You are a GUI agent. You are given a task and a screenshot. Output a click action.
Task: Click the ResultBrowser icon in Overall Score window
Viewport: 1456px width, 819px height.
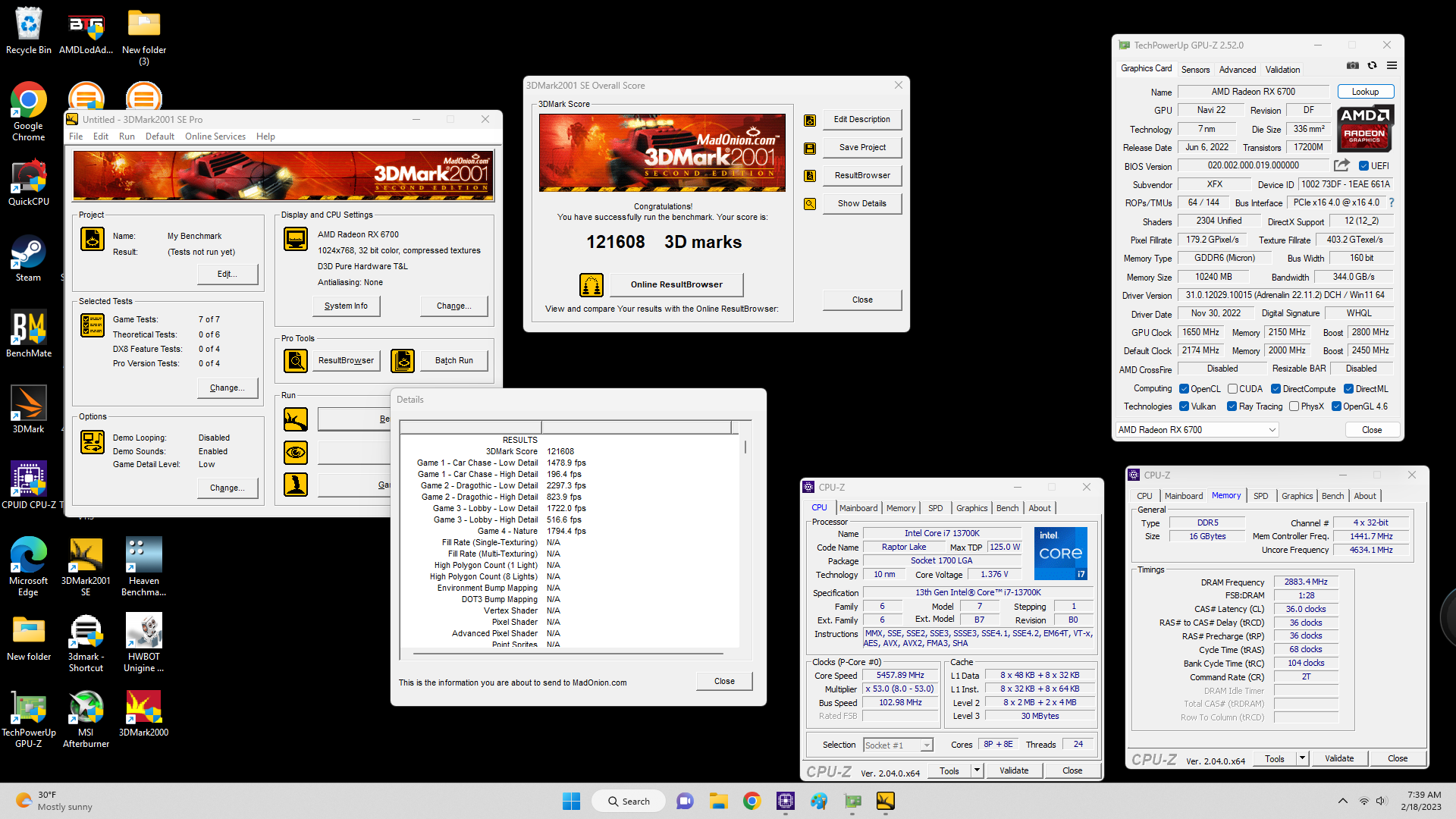click(x=810, y=176)
